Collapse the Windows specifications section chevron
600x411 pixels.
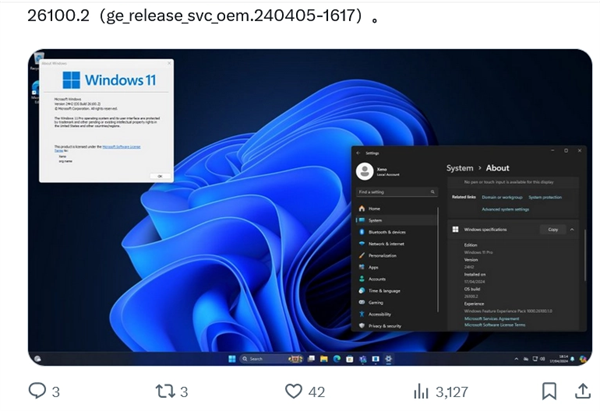(572, 229)
